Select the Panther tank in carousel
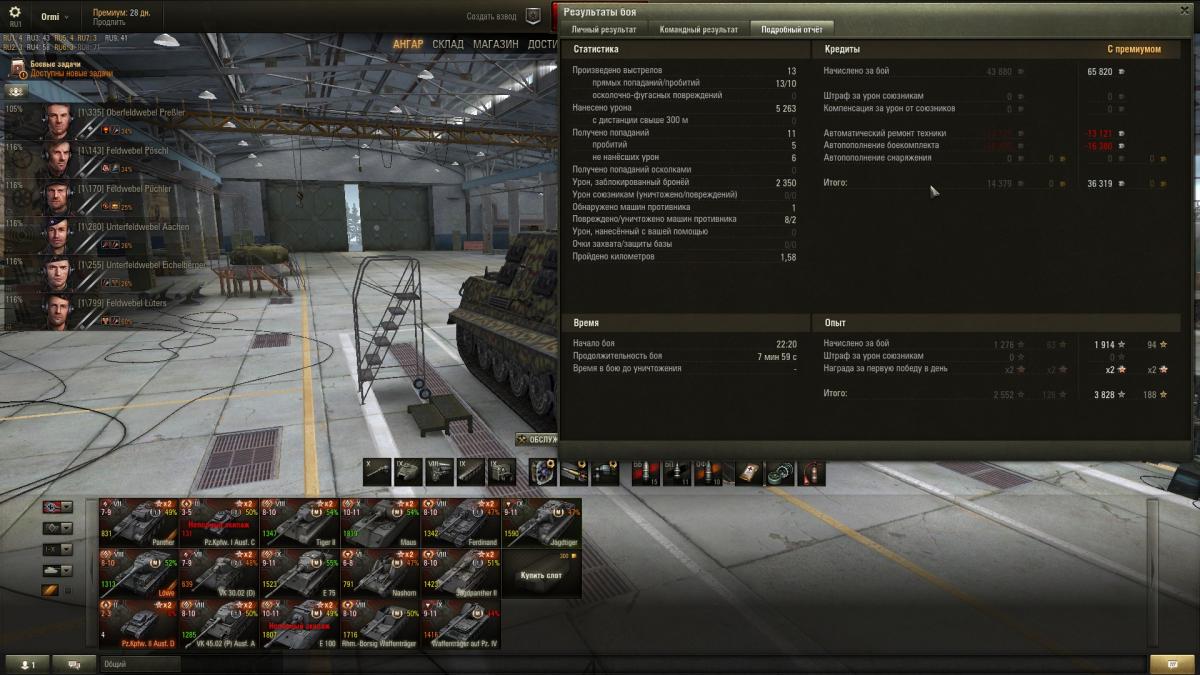This screenshot has width=1200, height=675. coord(138,523)
